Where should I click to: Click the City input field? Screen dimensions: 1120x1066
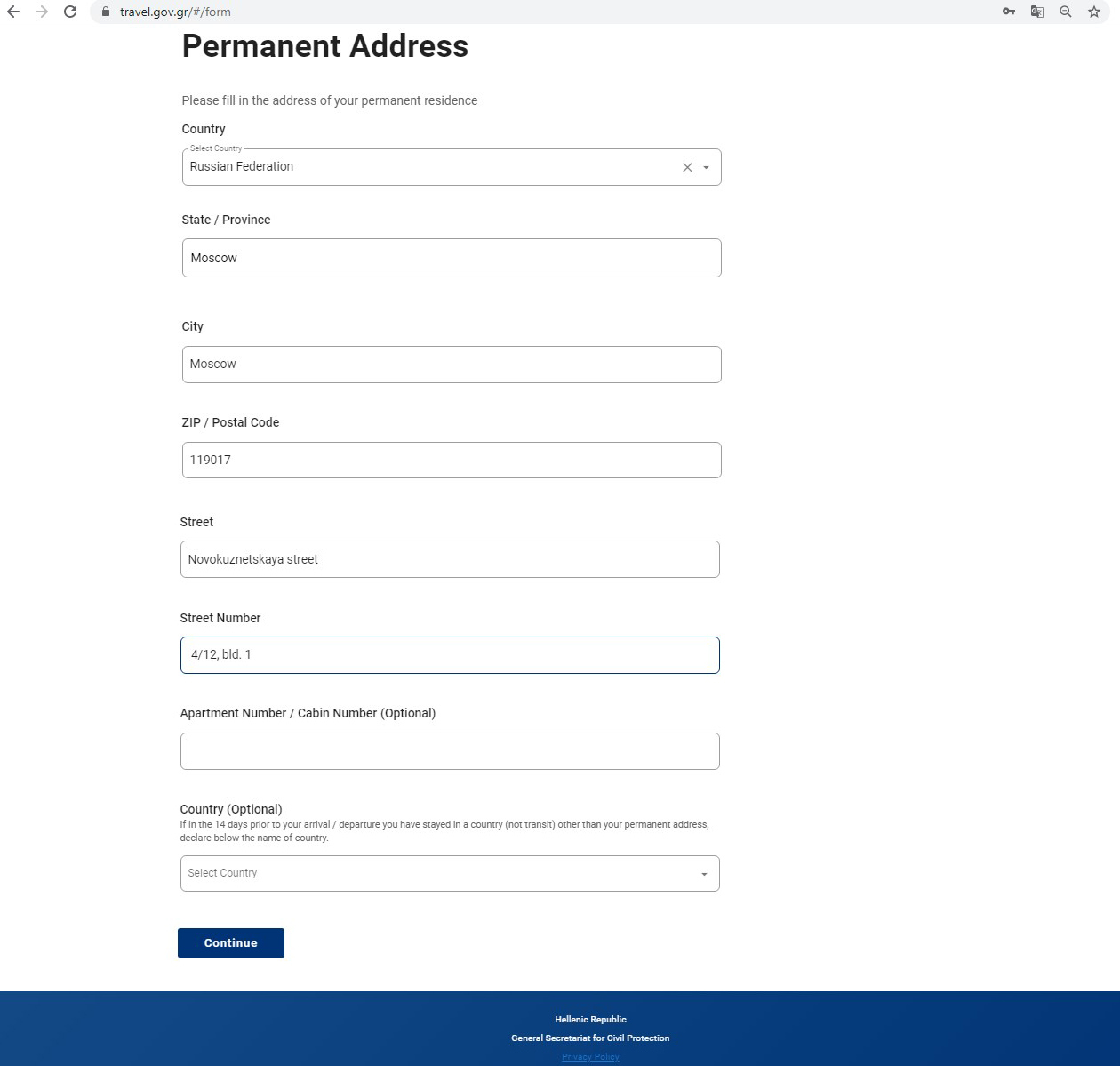click(x=452, y=365)
